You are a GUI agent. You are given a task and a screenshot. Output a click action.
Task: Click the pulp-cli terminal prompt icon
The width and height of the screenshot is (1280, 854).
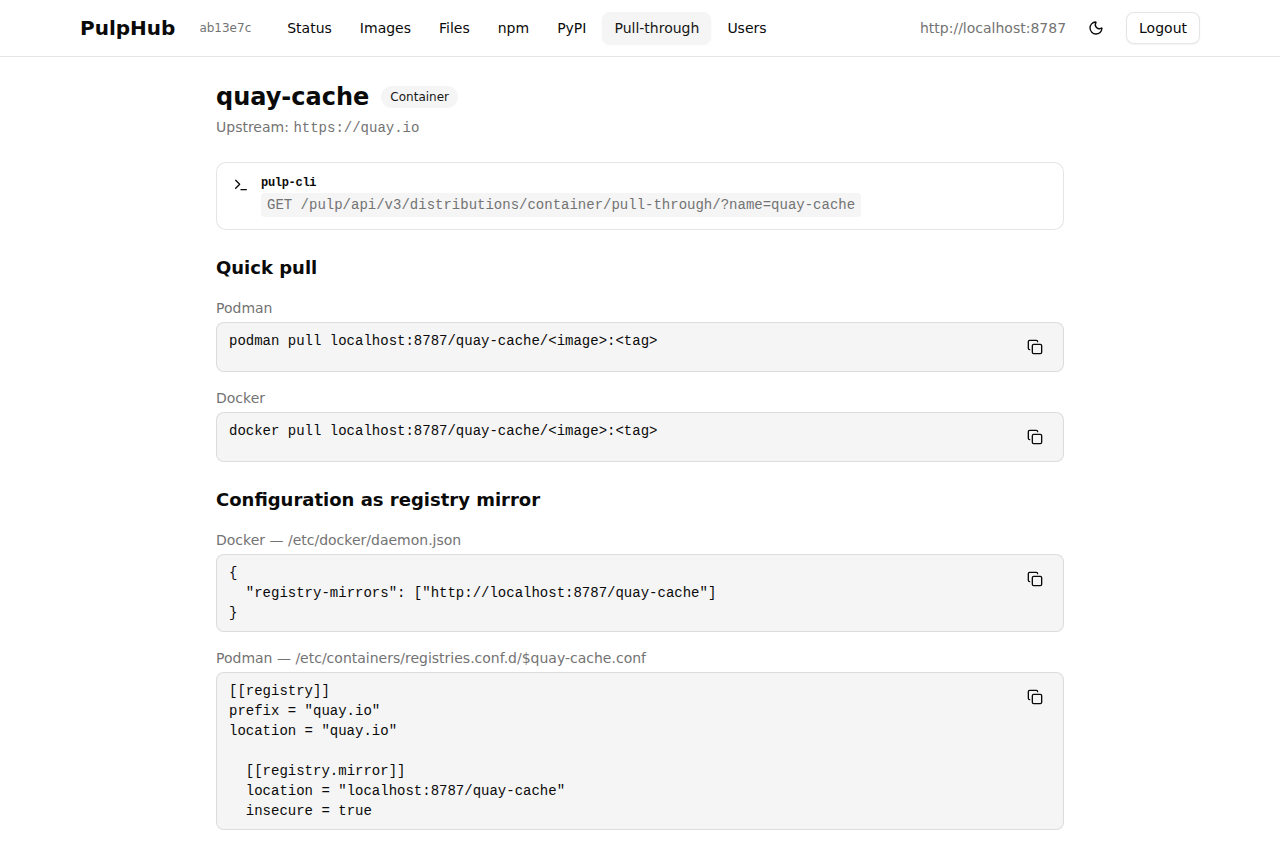pyautogui.click(x=240, y=184)
